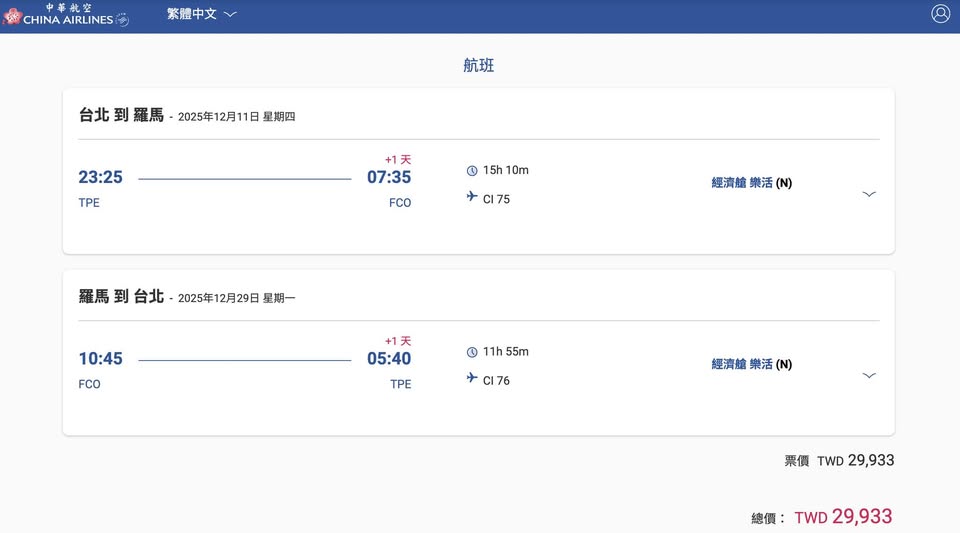This screenshot has height=533, width=960.
Task: Expand the Rome to Taipei flight details chevron
Action: pyautogui.click(x=869, y=375)
